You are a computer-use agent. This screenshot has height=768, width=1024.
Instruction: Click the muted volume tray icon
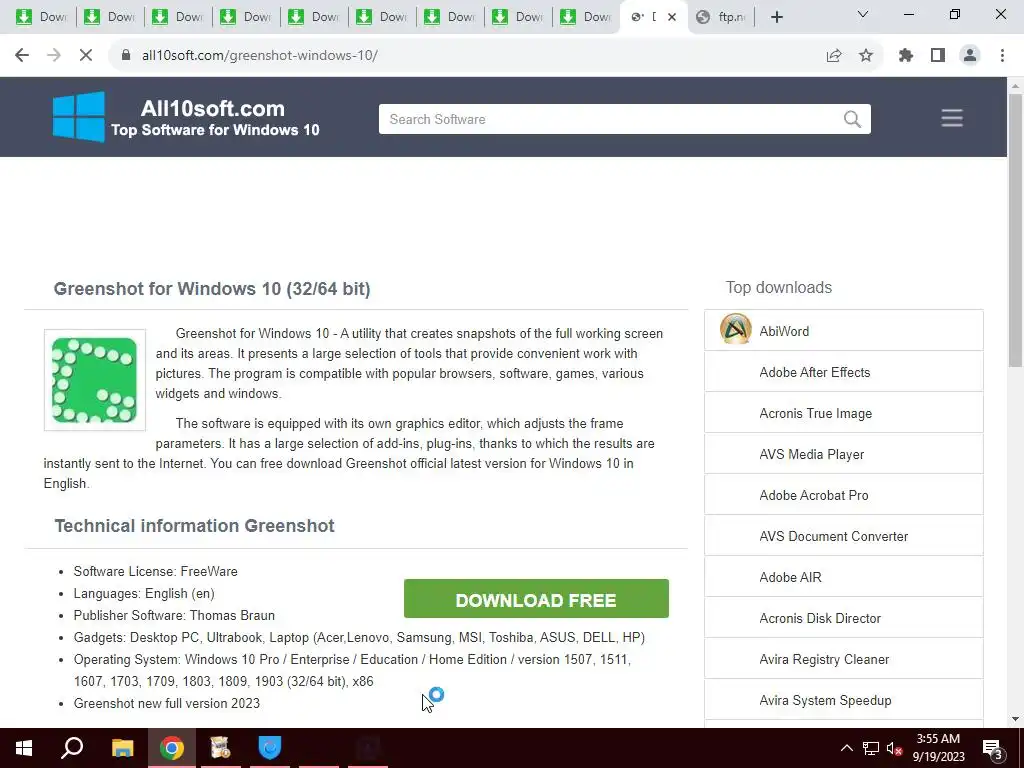point(894,748)
